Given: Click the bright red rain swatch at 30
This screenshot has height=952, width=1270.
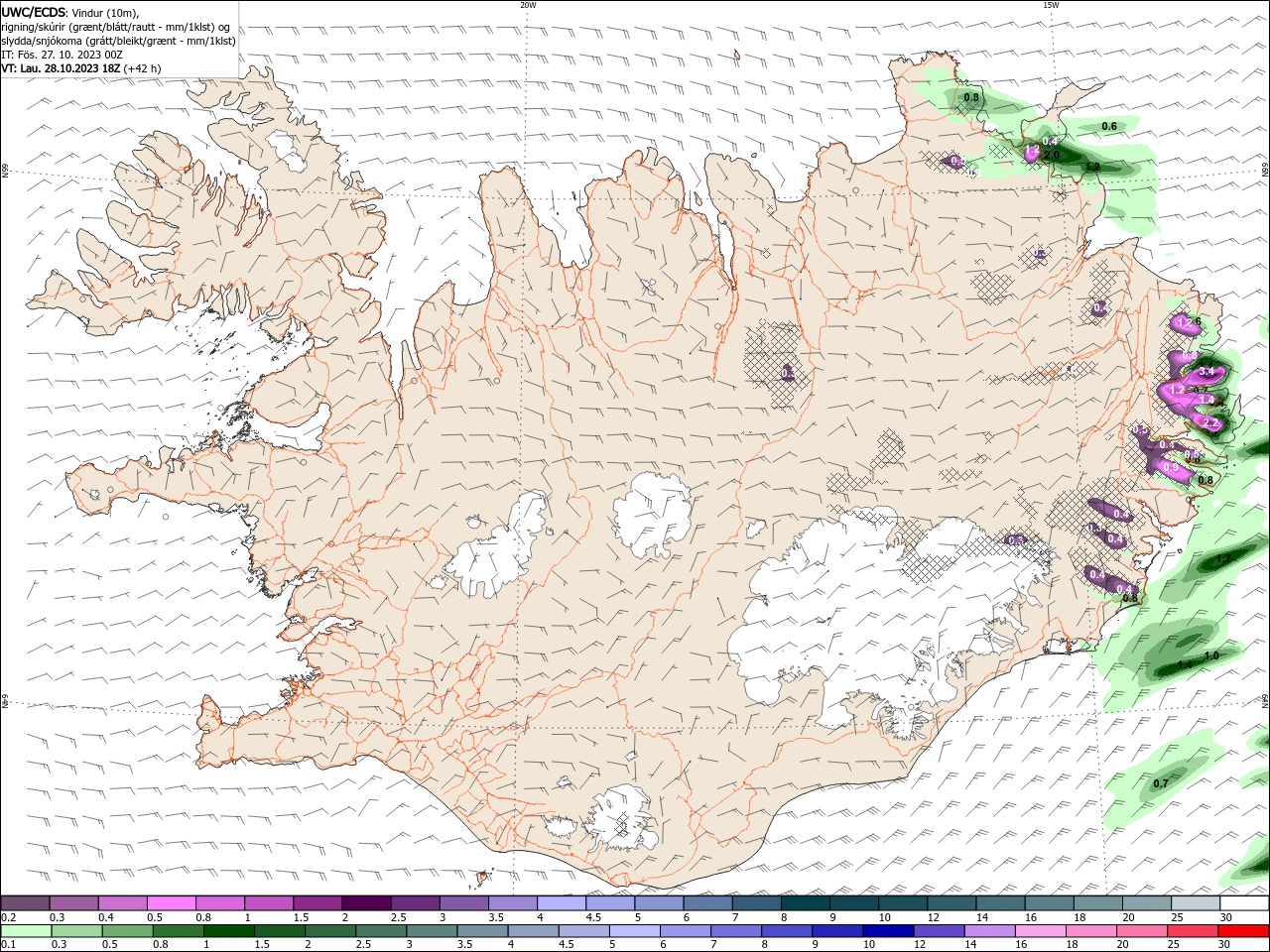Looking at the screenshot, I should click(x=1243, y=930).
